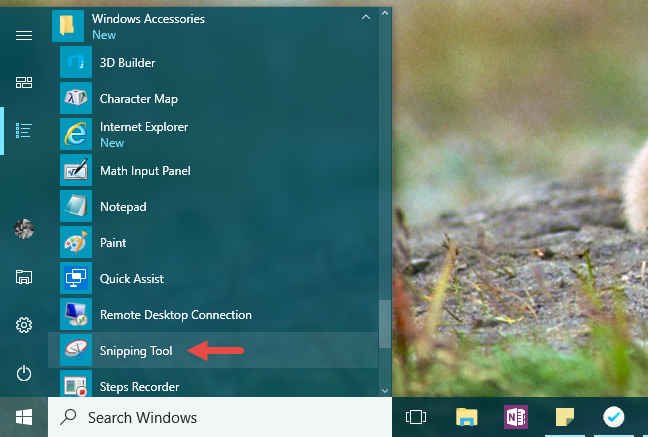
Task: Open File Explorer on the taskbar
Action: point(467,417)
